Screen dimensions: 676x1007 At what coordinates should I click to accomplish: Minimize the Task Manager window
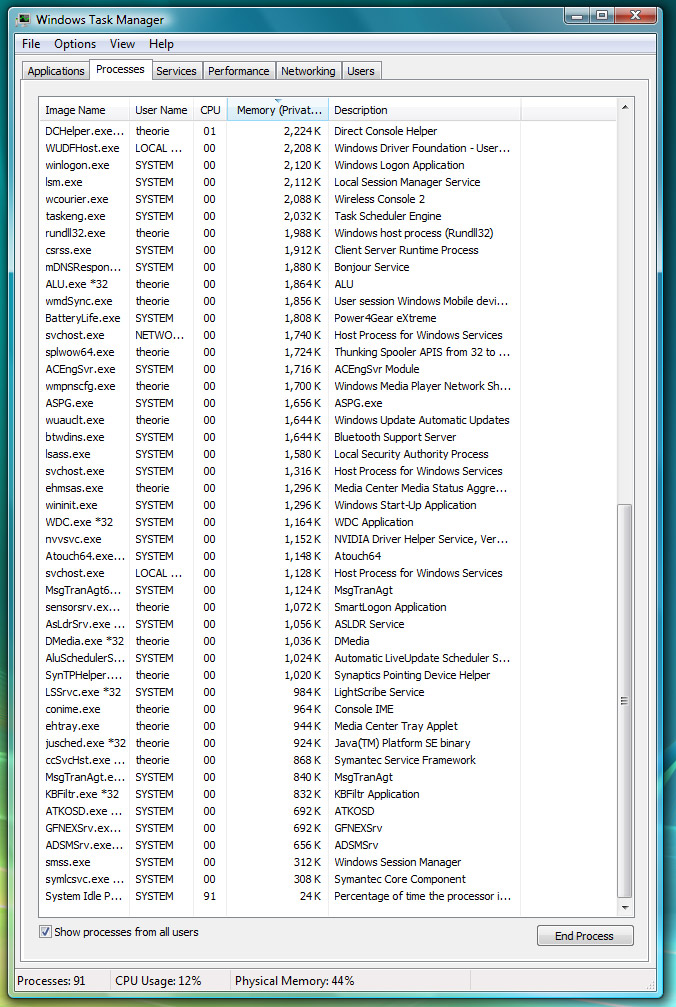tap(577, 15)
